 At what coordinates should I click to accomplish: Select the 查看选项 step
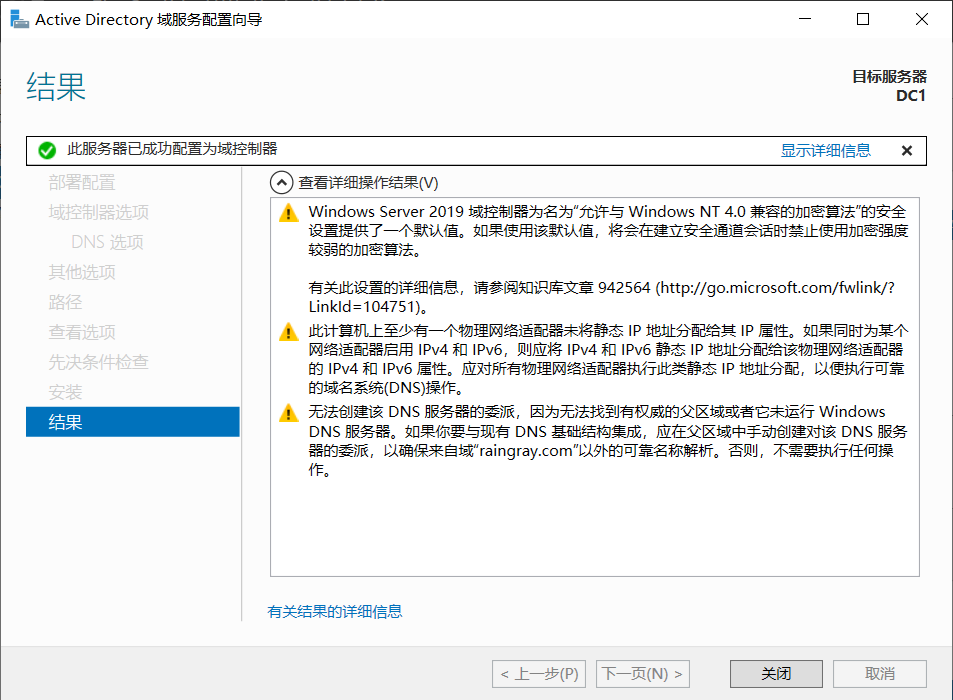click(x=82, y=332)
